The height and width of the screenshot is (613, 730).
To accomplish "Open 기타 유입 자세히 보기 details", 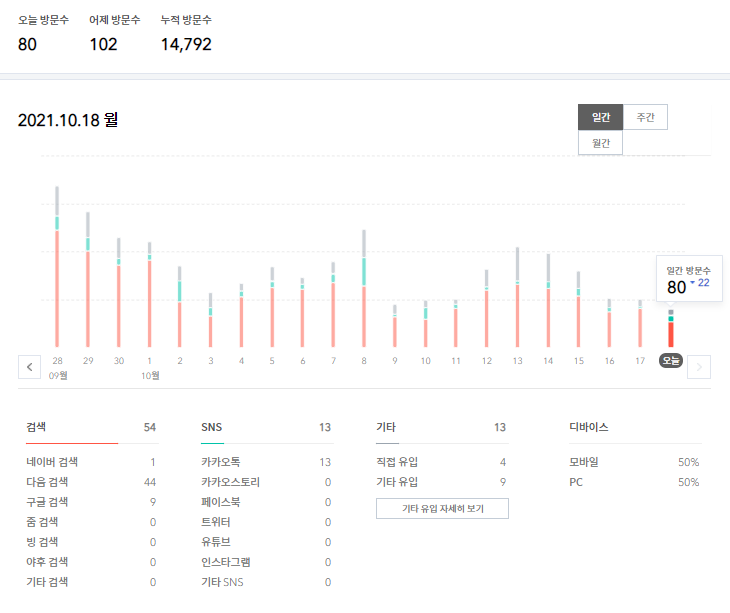I will [x=442, y=508].
